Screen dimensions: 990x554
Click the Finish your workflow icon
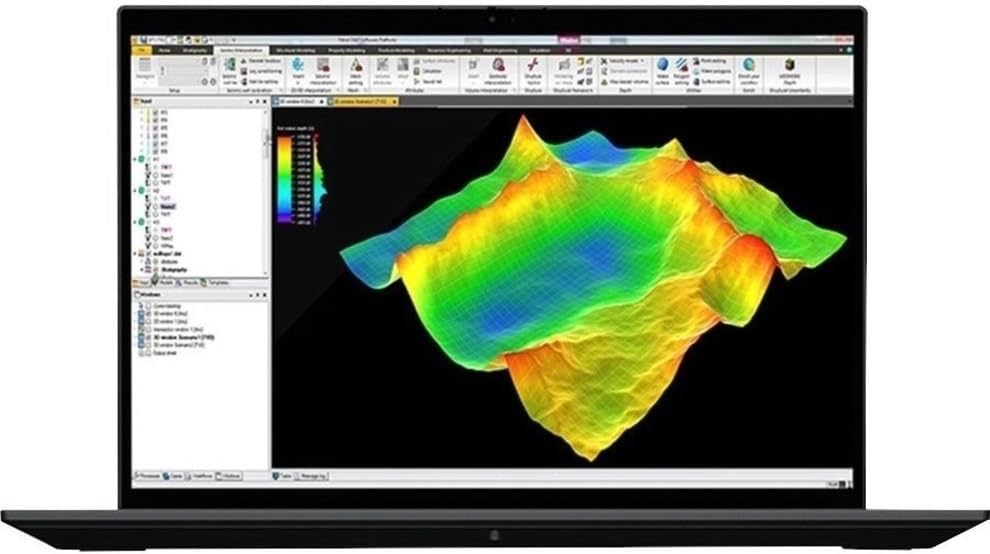[x=747, y=65]
